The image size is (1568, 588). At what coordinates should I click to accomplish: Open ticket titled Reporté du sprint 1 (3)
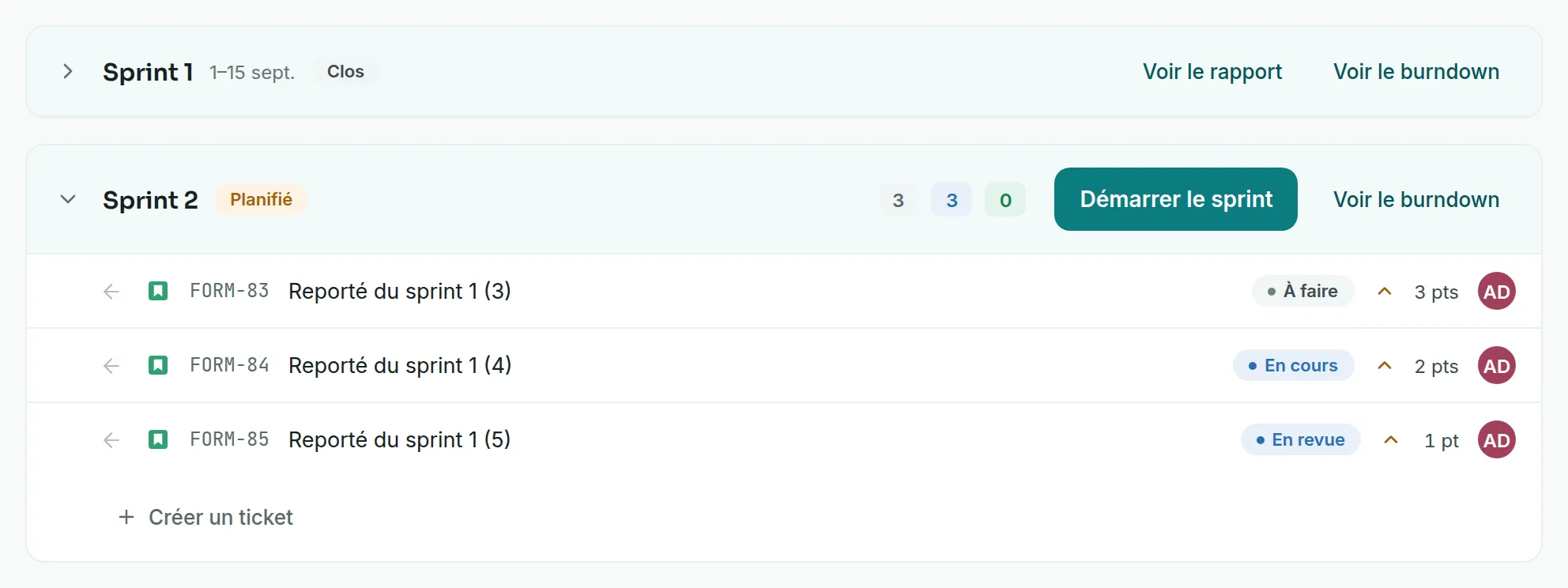(400, 292)
